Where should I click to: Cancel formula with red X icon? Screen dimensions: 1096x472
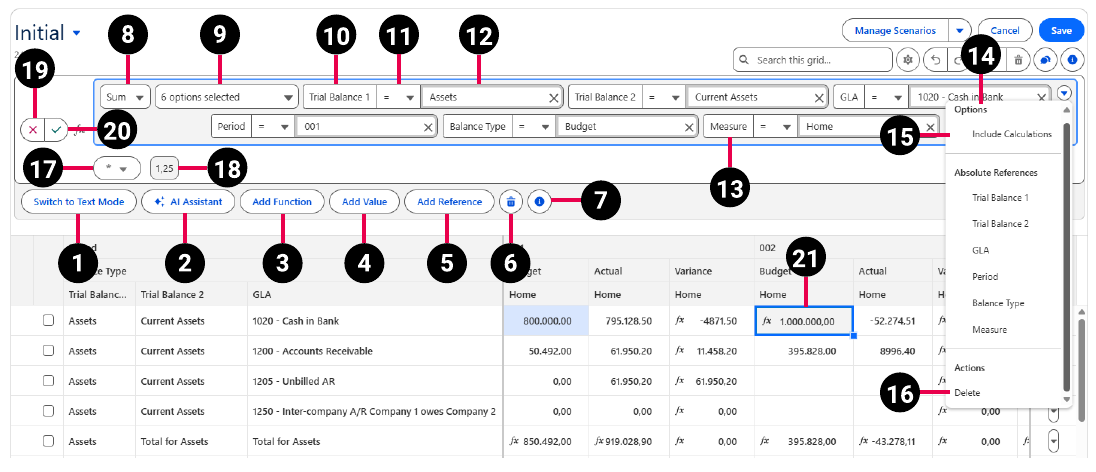33,129
